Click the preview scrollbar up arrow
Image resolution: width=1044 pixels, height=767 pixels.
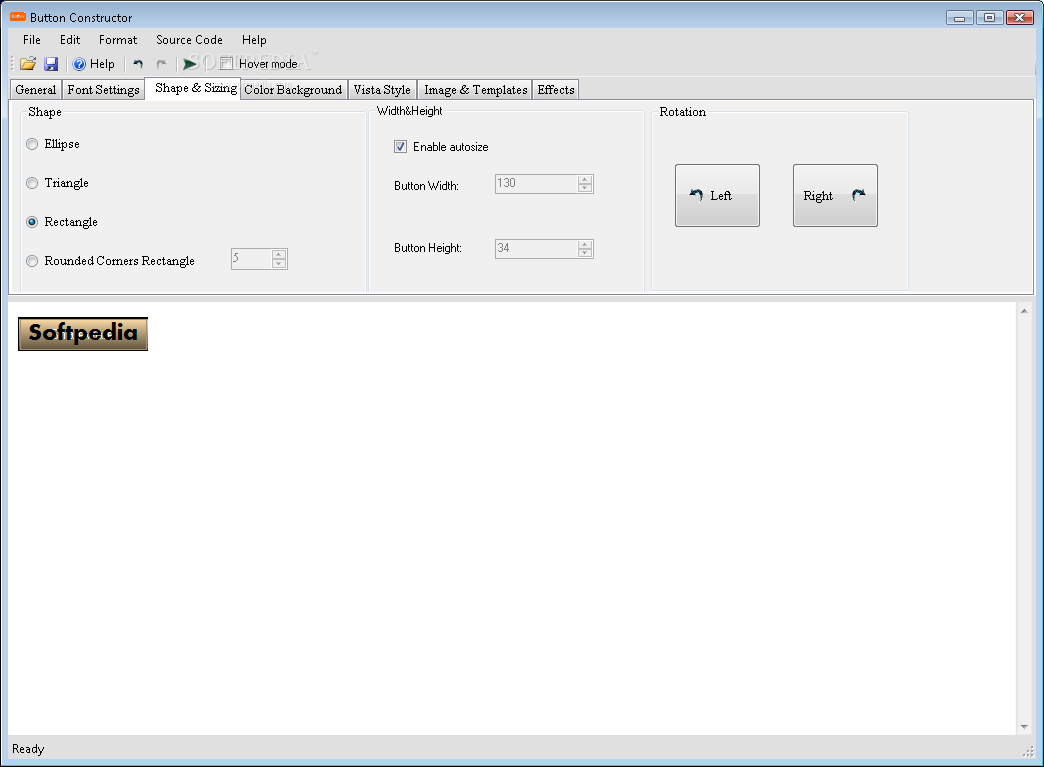pos(1024,311)
